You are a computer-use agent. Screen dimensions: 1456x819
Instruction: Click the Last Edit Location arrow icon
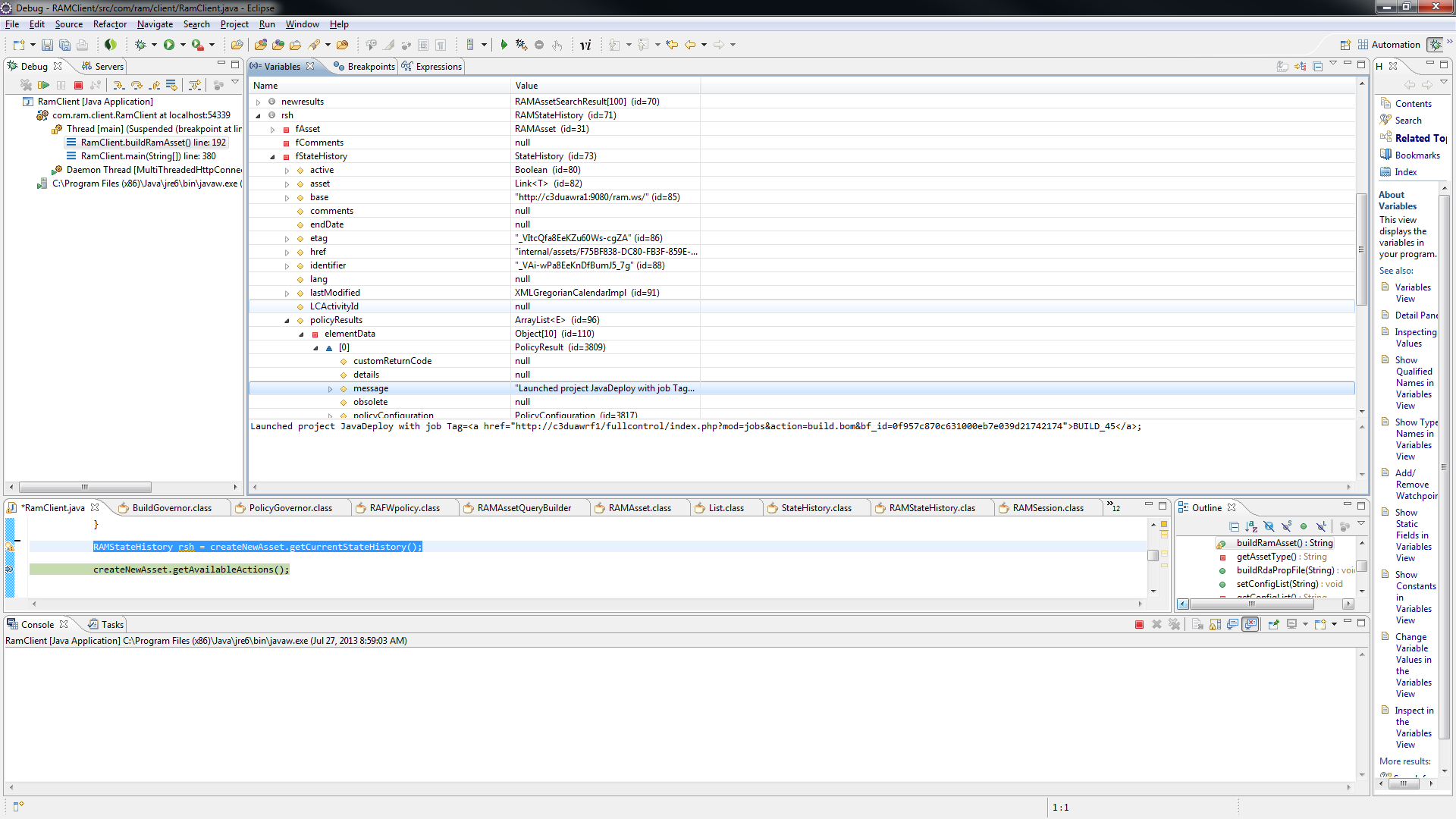(x=672, y=45)
